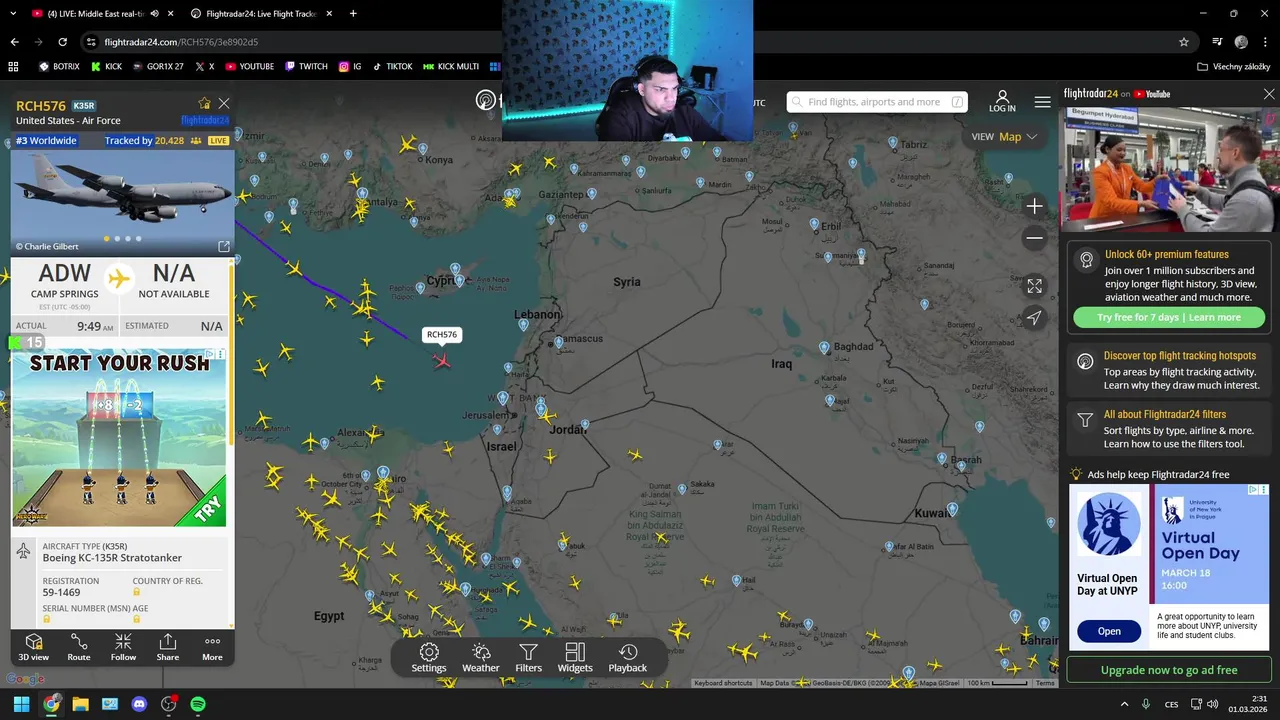Click the ADW Camp Springs origin airport
This screenshot has width=1280, height=720.
click(x=65, y=280)
